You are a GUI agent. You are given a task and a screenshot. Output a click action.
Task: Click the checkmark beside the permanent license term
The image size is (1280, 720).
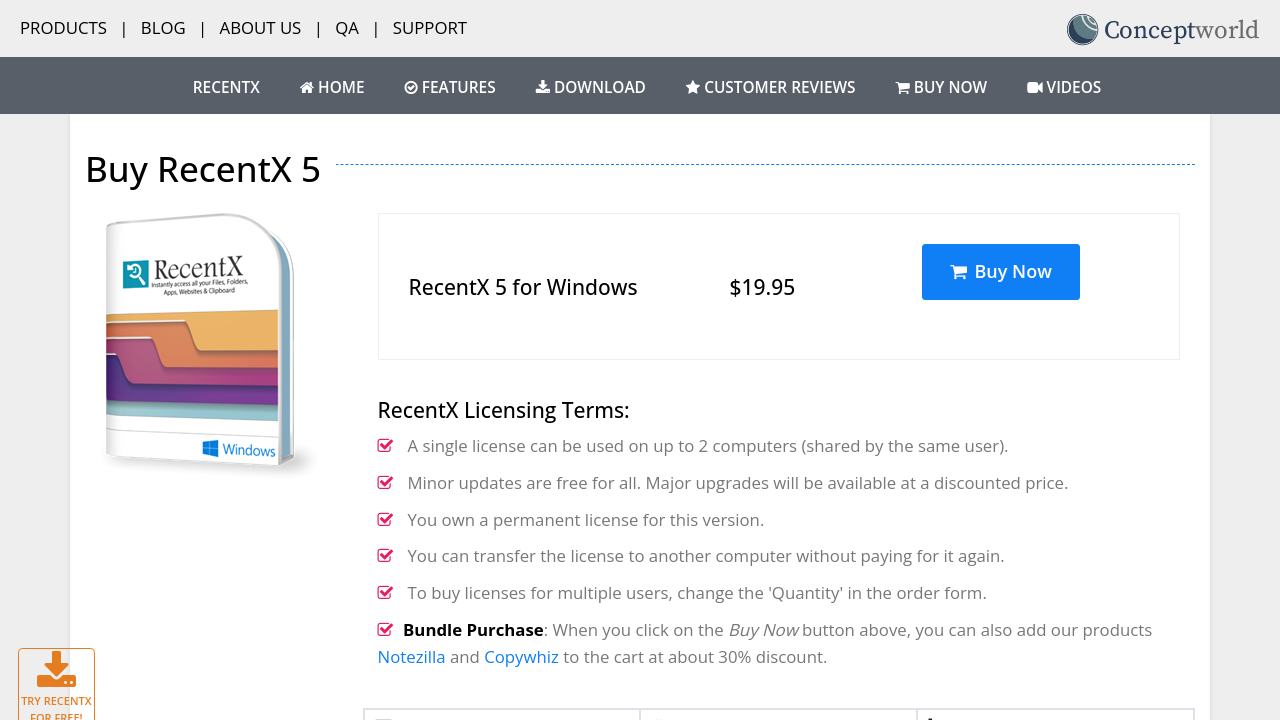pyautogui.click(x=385, y=520)
